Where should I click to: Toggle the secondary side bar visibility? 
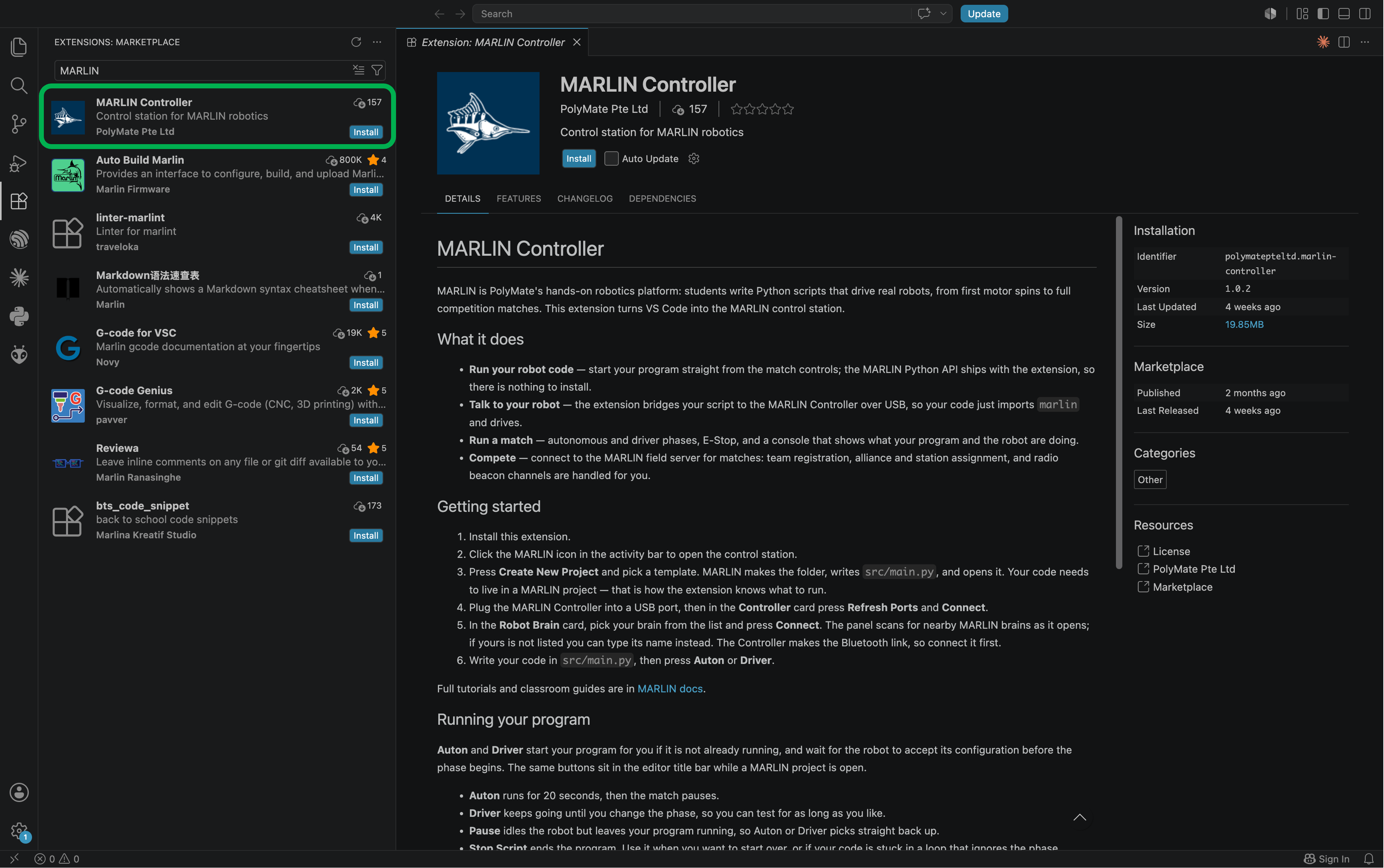click(x=1365, y=14)
